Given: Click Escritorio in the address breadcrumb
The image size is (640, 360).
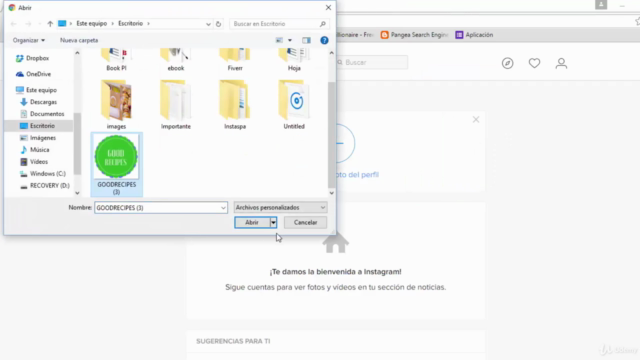Looking at the screenshot, I should pos(131,23).
